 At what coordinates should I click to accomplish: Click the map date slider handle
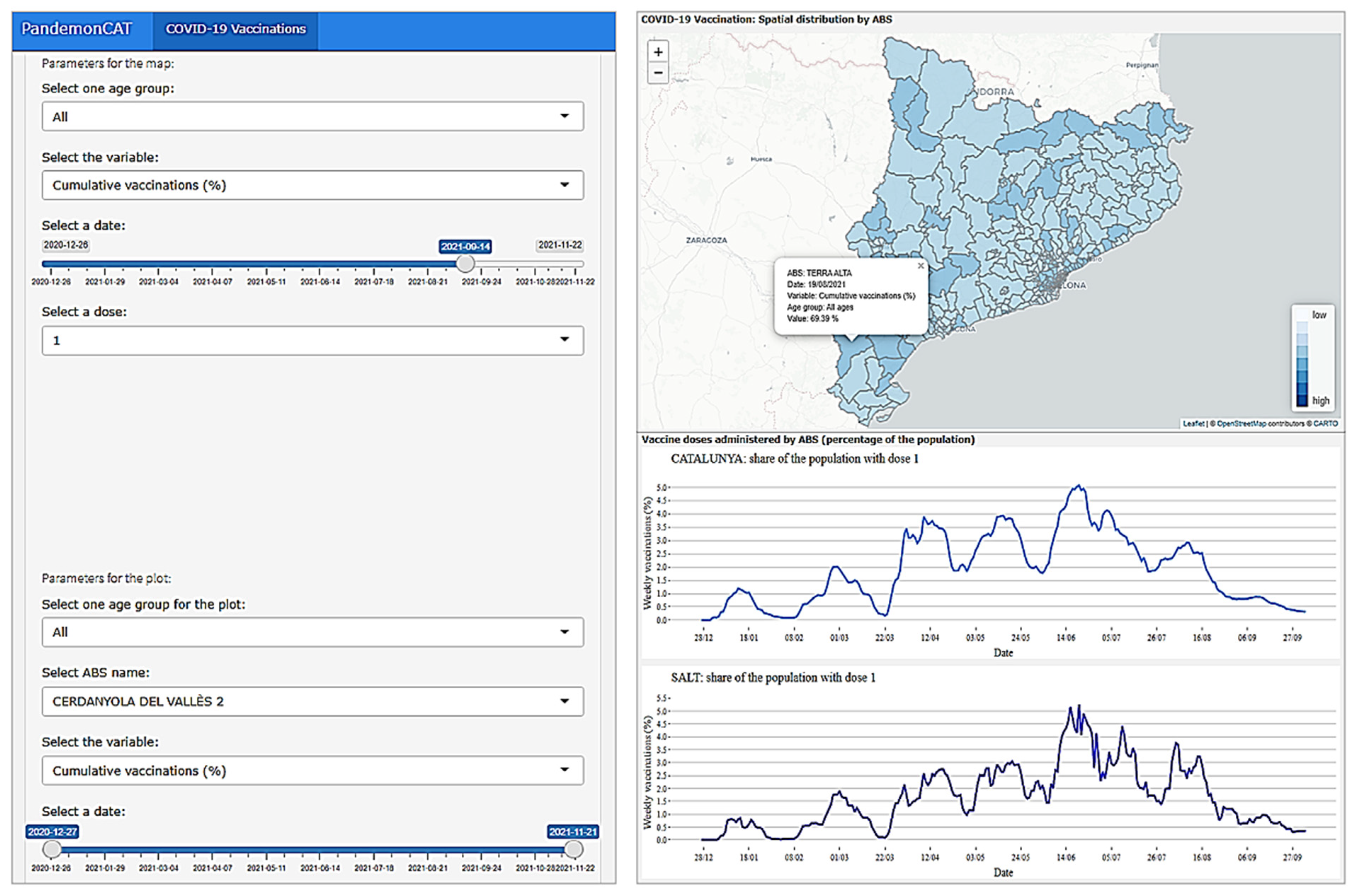click(x=465, y=263)
